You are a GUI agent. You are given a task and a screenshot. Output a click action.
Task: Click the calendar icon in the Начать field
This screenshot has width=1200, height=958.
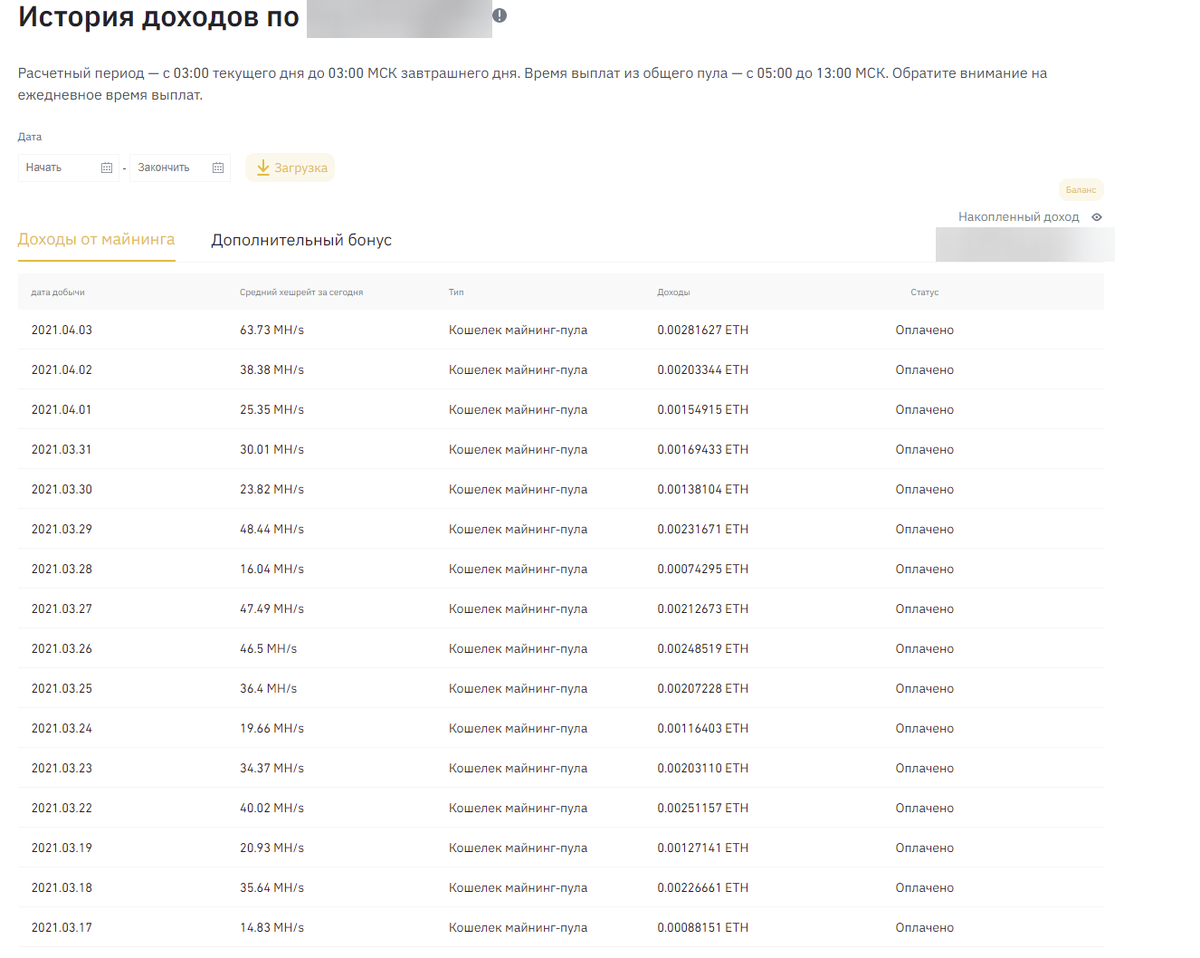point(109,167)
